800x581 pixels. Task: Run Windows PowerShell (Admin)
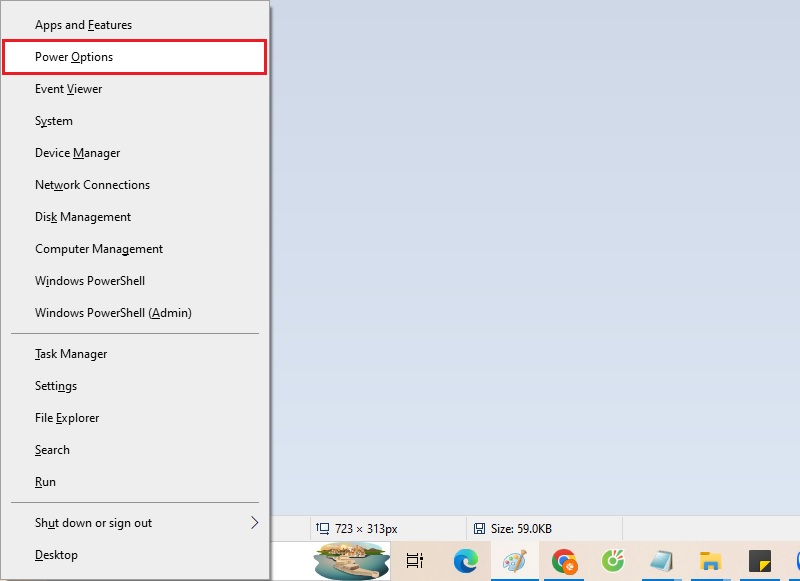[135, 313]
